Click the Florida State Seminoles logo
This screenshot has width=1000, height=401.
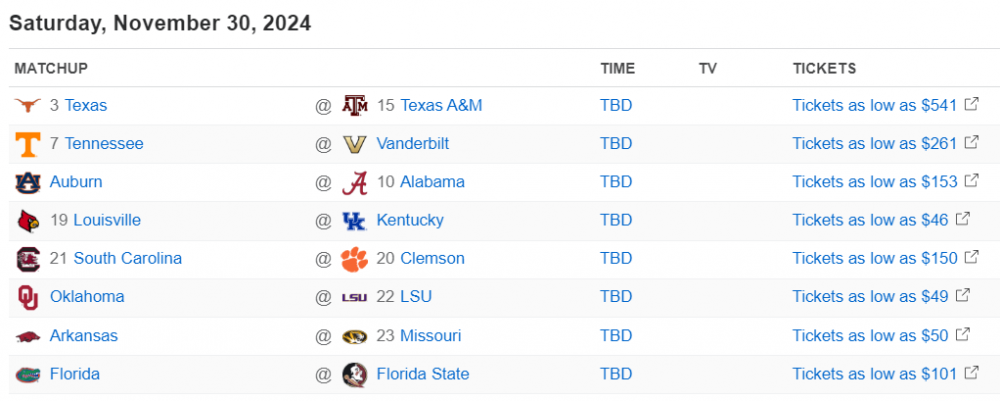point(354,374)
